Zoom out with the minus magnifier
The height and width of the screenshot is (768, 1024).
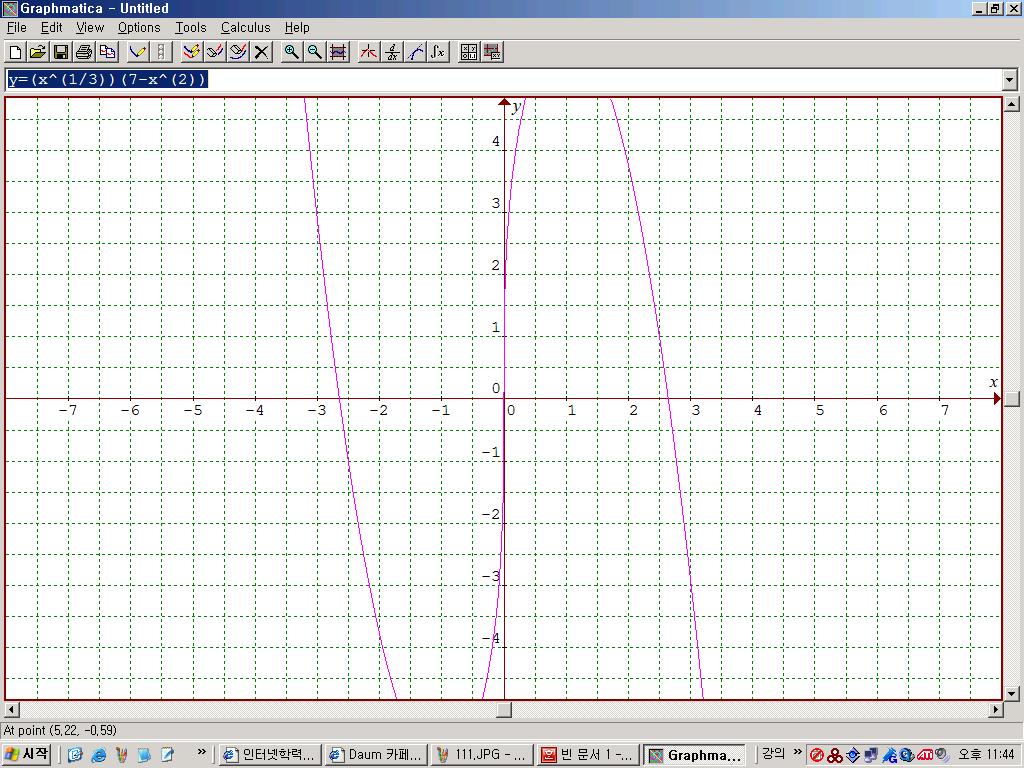(315, 52)
